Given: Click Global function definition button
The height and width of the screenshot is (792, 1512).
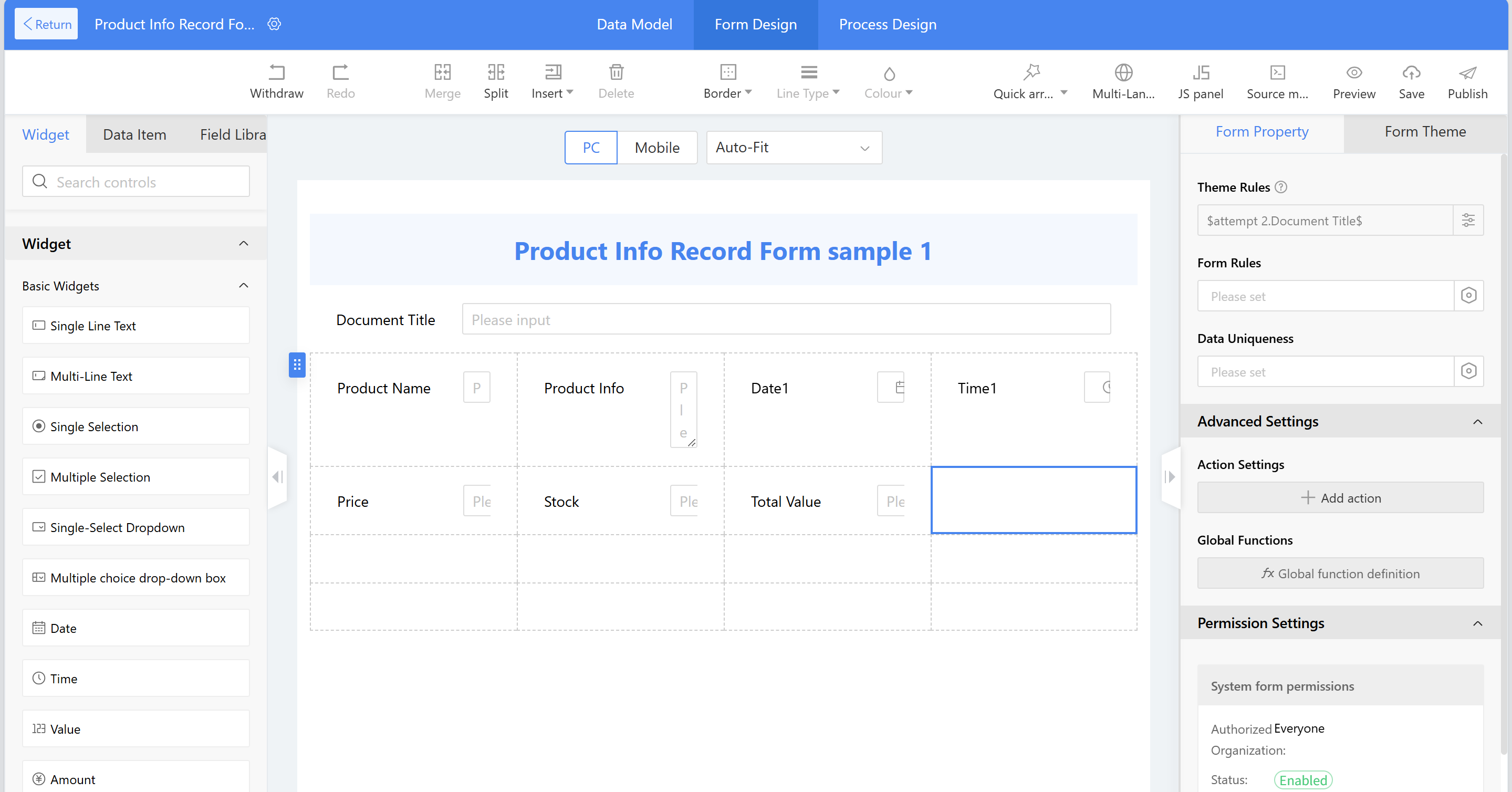Looking at the screenshot, I should (1340, 574).
